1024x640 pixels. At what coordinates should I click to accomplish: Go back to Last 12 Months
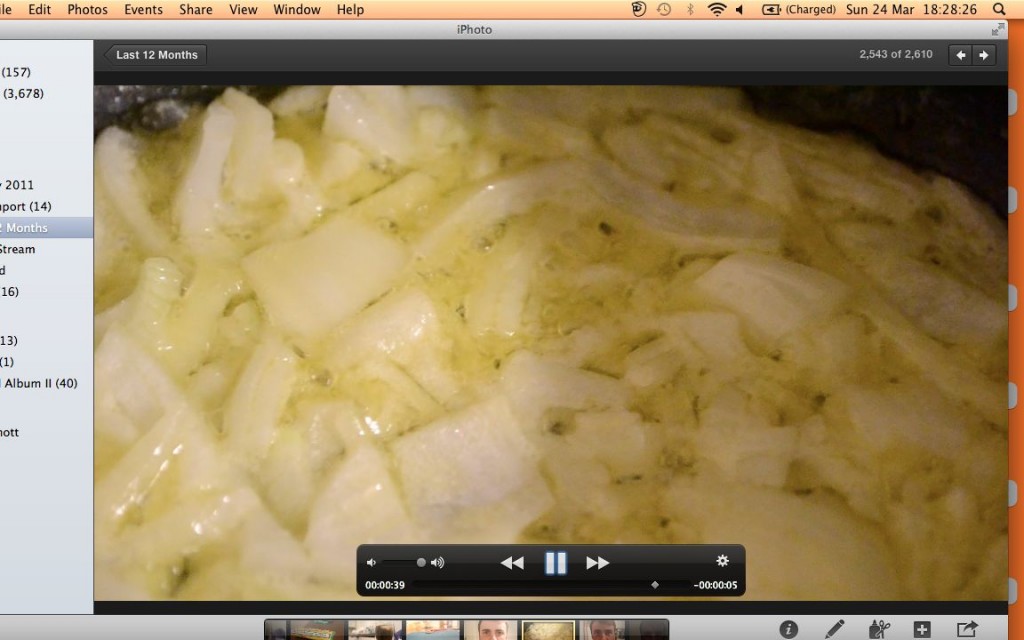click(x=155, y=55)
